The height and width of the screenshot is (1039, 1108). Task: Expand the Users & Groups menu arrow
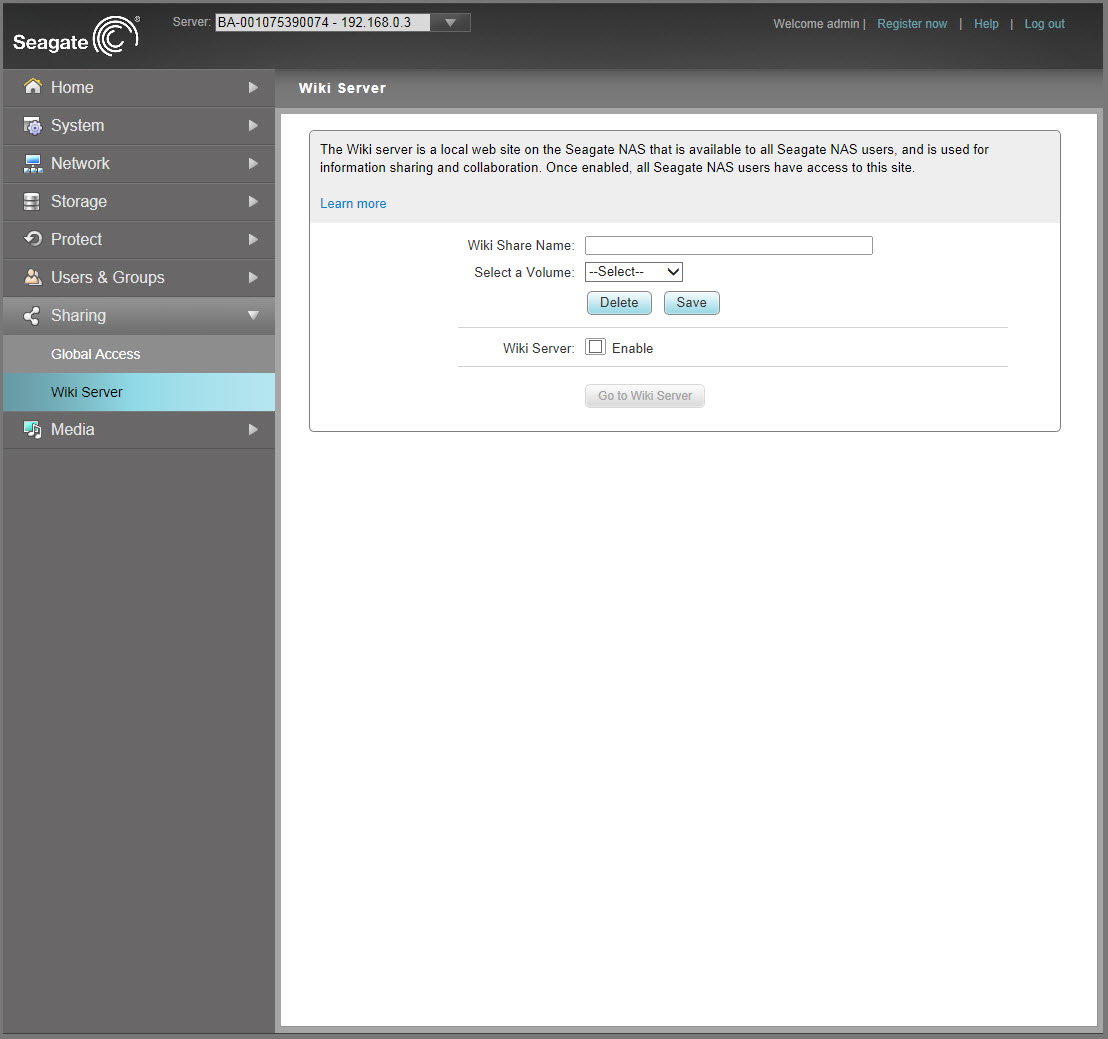[x=253, y=278]
